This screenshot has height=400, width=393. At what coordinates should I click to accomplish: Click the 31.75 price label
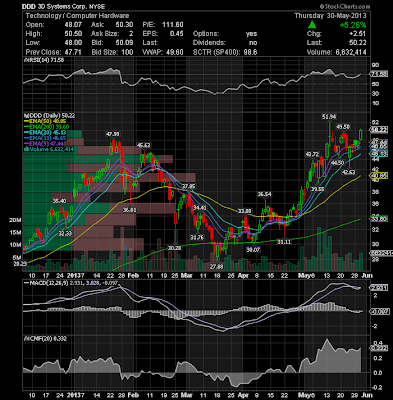(197, 238)
